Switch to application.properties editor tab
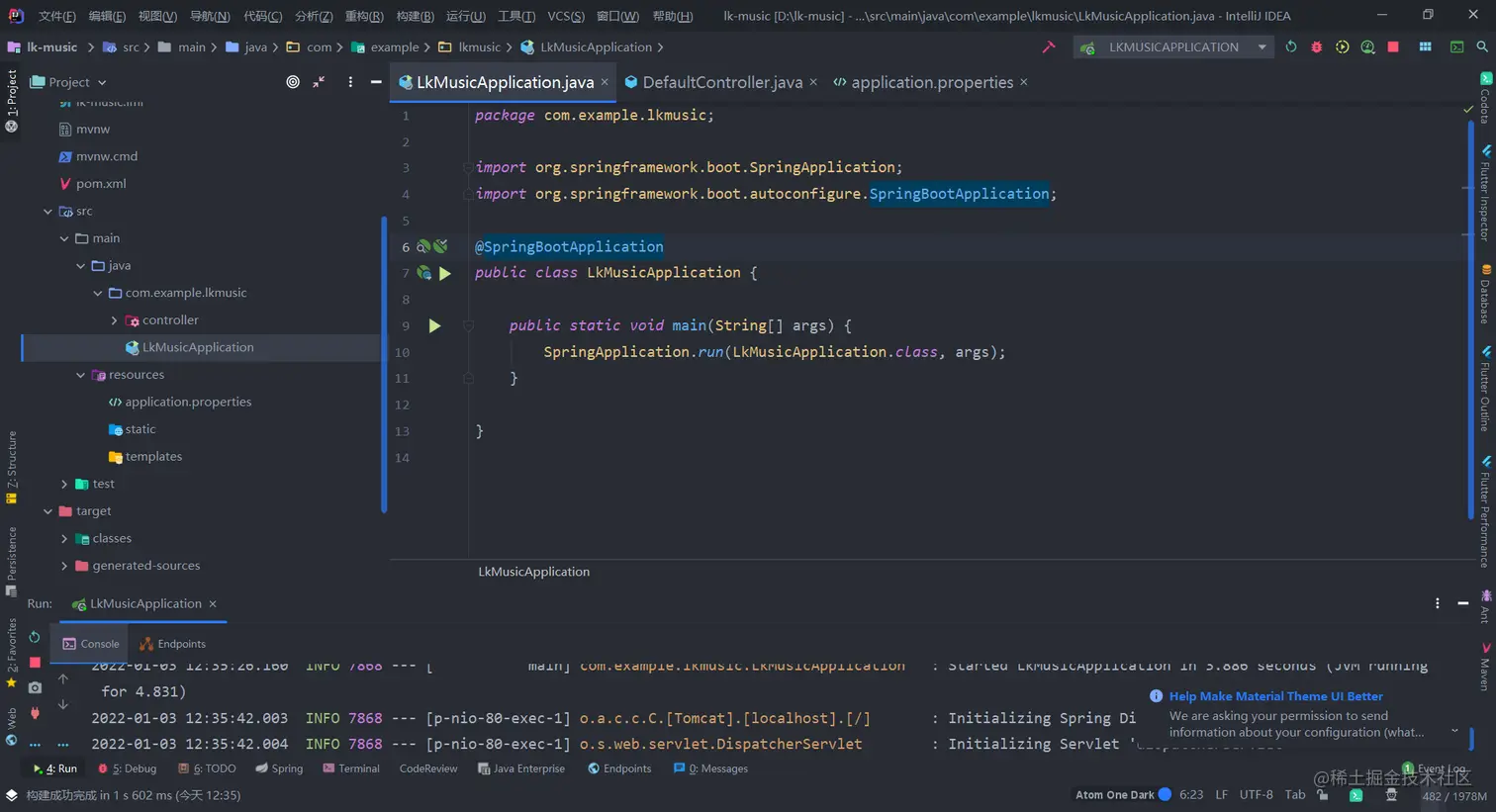This screenshot has height=812, width=1496. click(x=931, y=82)
